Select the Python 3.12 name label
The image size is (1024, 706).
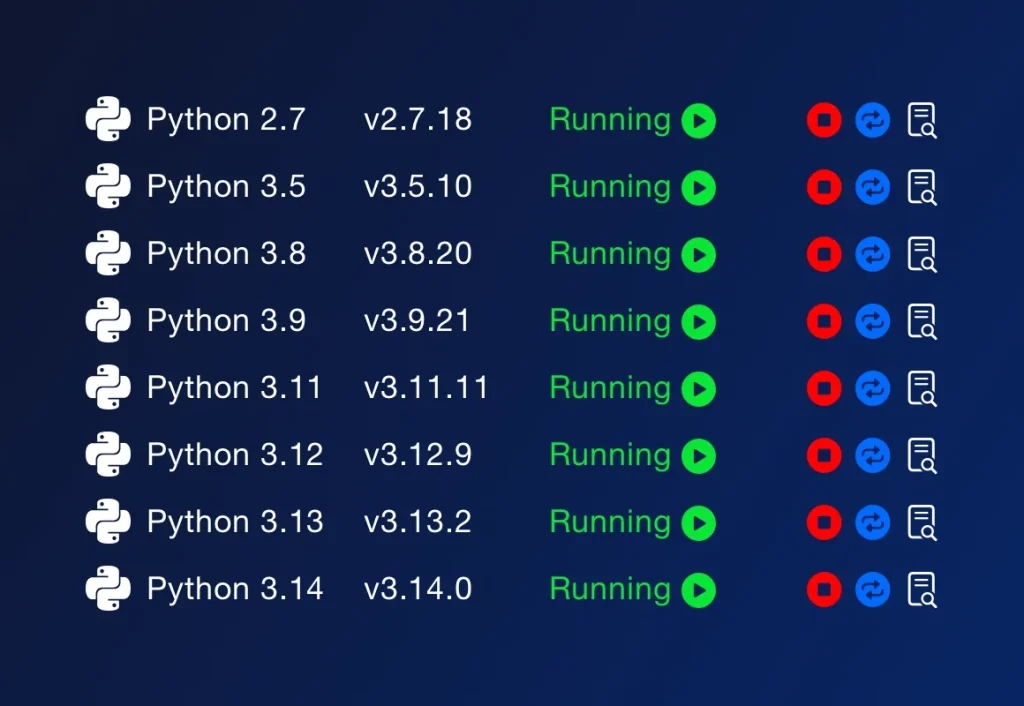235,456
